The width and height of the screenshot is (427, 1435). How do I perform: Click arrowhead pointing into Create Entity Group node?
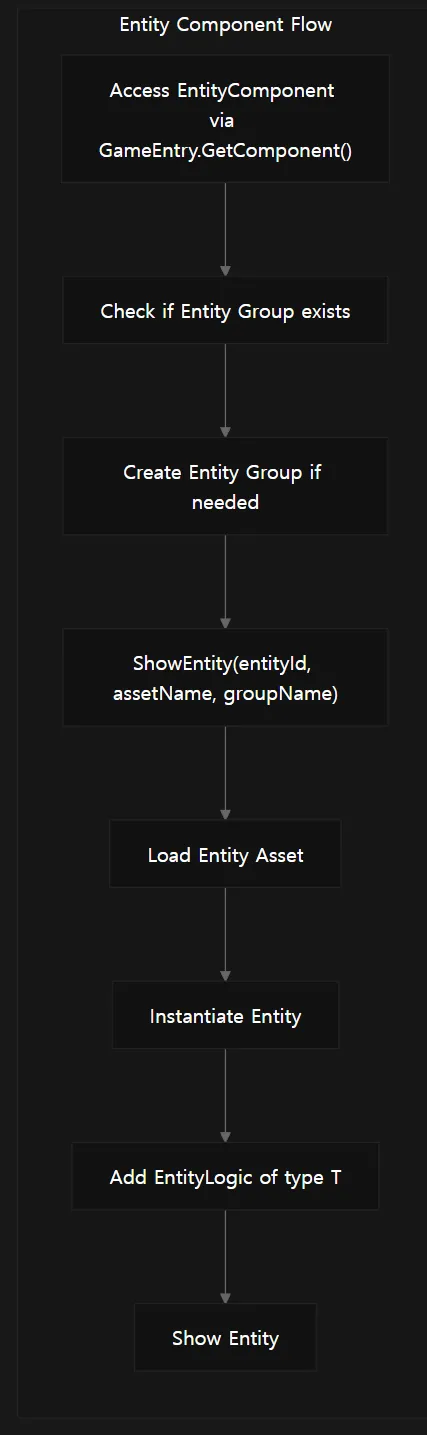tap(225, 431)
